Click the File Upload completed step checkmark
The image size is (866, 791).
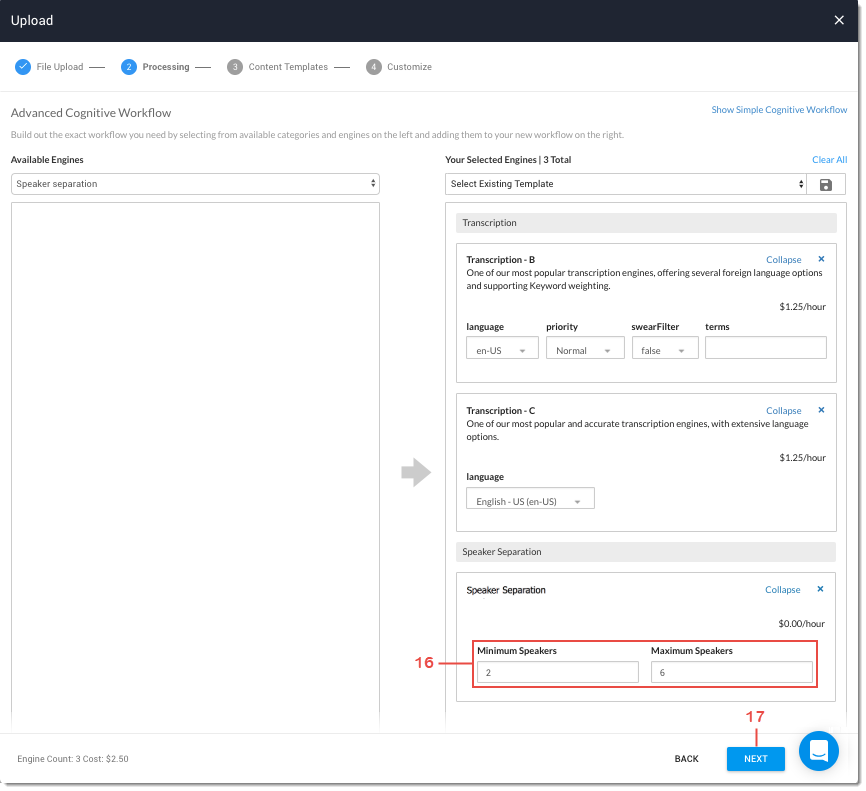23,67
